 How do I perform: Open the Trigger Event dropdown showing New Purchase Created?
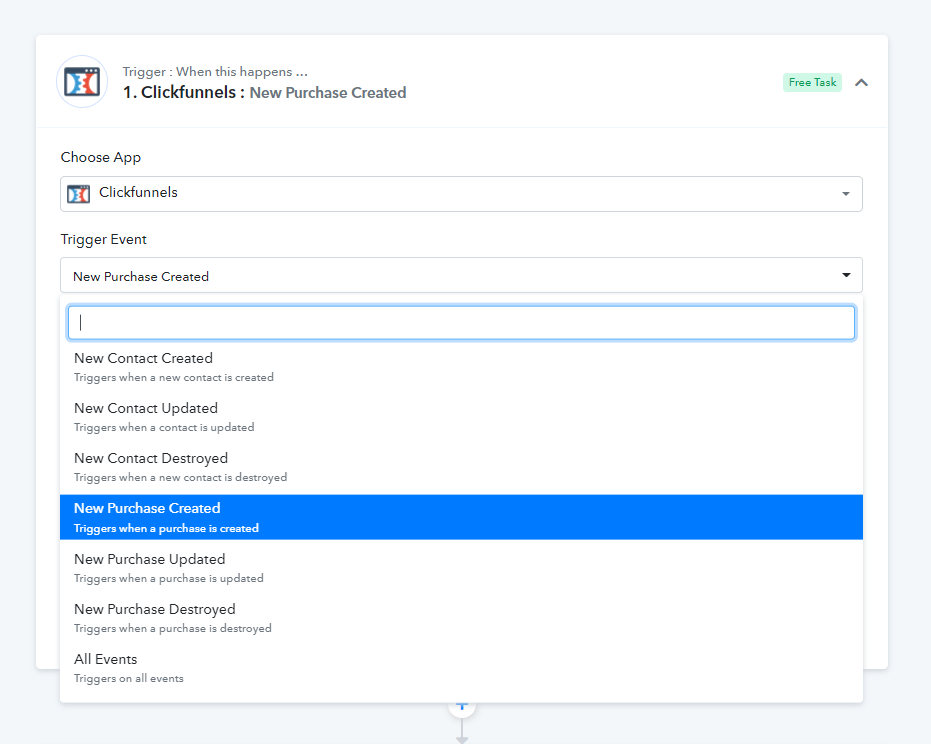coord(461,276)
